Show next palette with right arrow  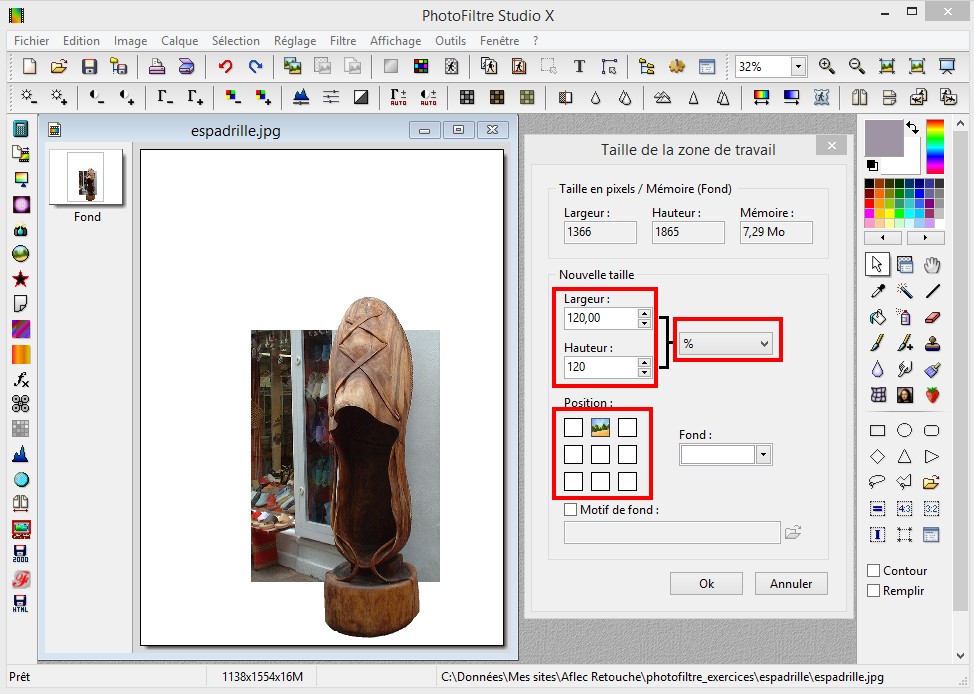pos(926,238)
